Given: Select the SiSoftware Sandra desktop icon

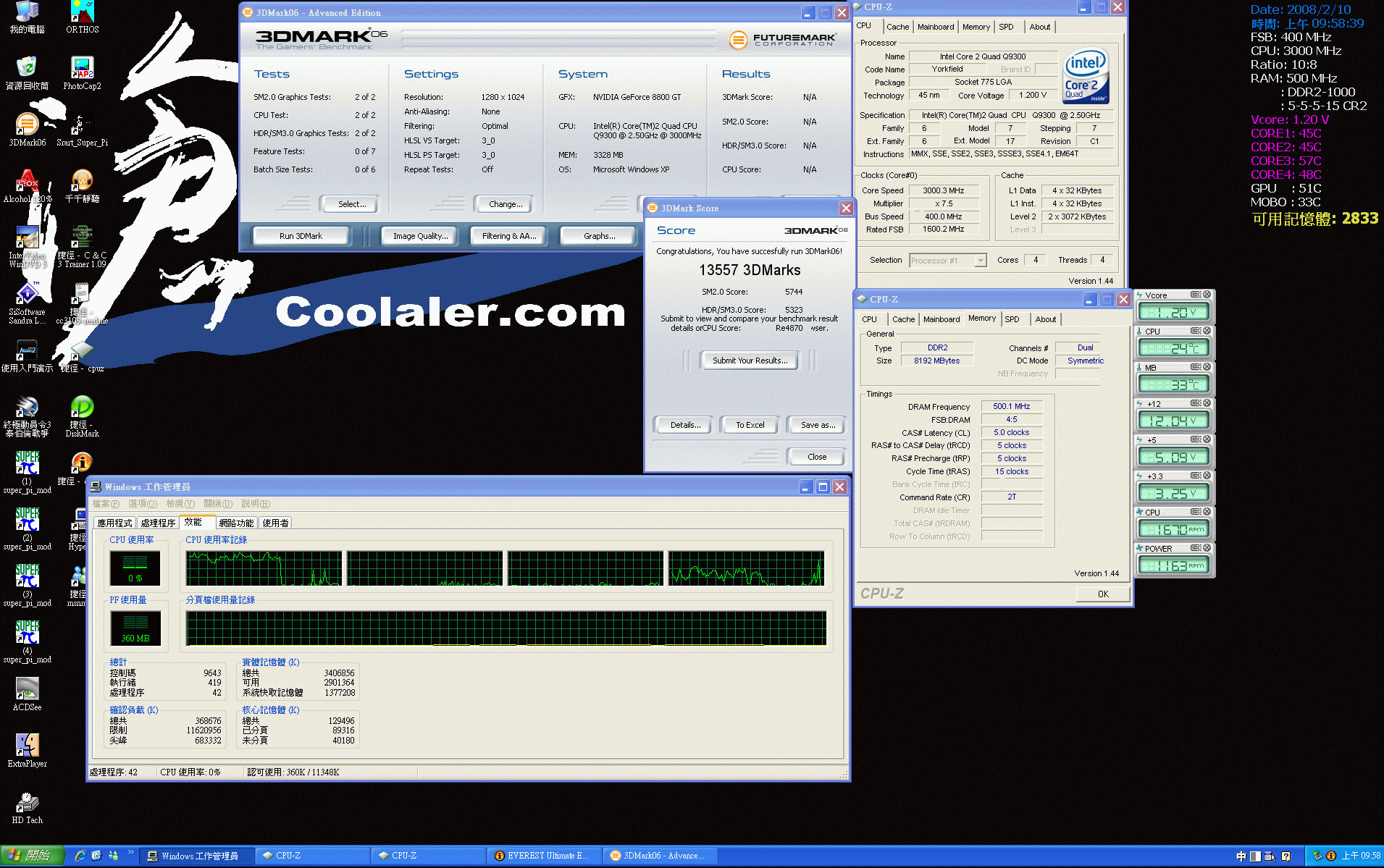Looking at the screenshot, I should pos(27,303).
